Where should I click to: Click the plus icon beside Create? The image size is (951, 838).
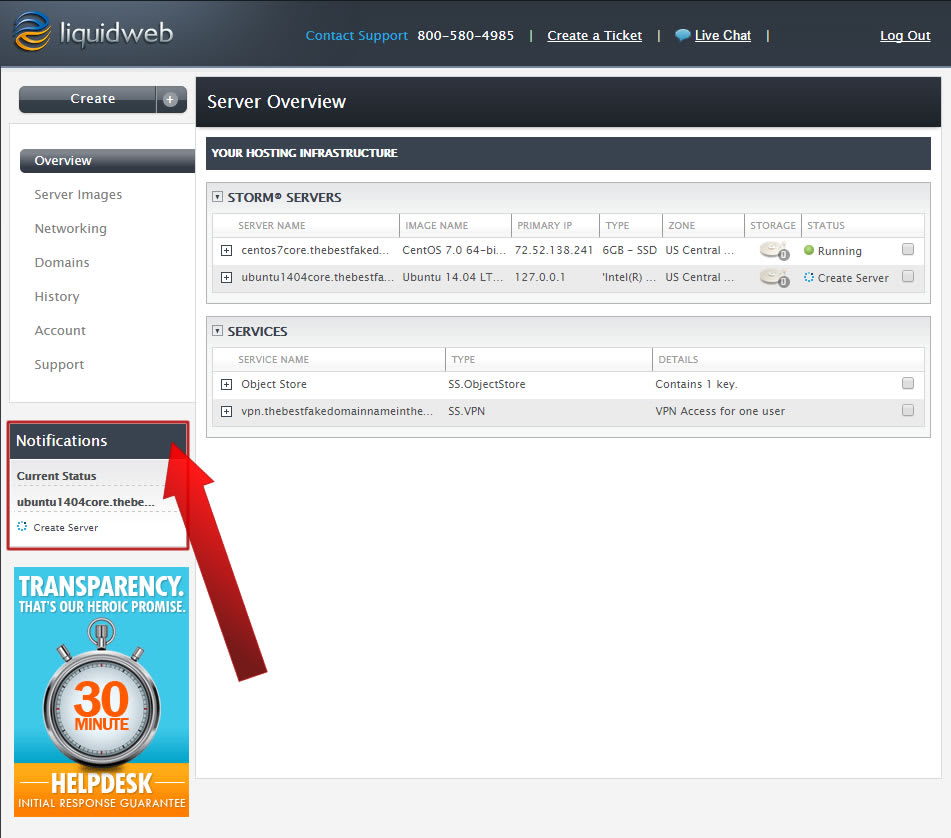(x=170, y=99)
